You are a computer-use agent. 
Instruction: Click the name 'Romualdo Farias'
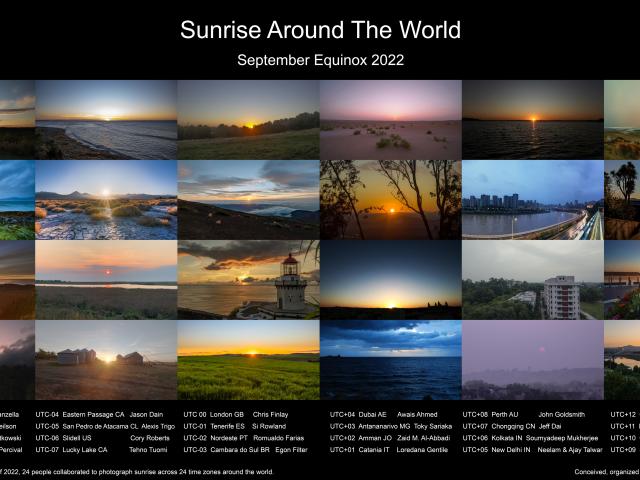point(279,438)
